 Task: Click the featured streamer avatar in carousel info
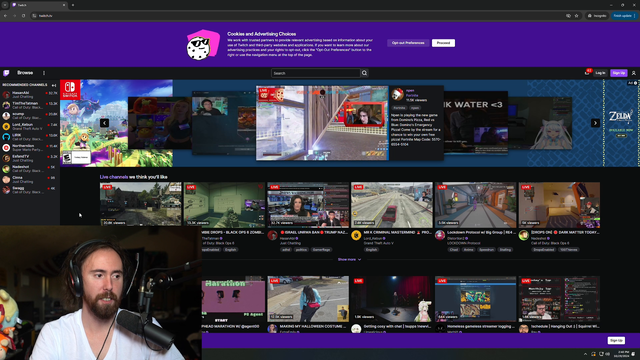pyautogui.click(x=397, y=95)
